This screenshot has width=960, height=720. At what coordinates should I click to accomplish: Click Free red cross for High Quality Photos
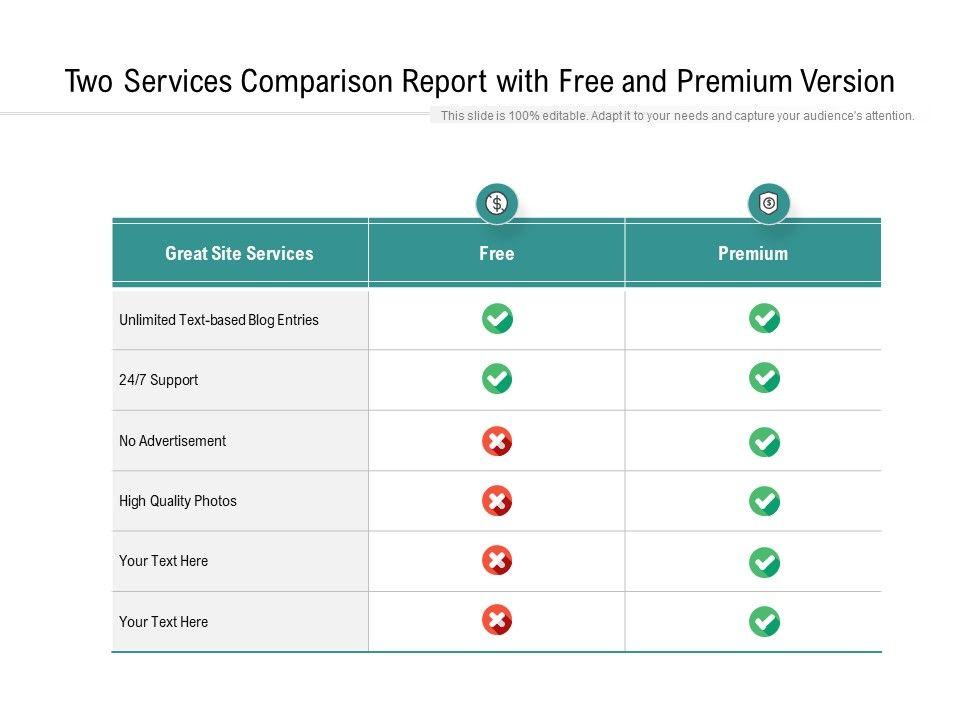pos(497,501)
